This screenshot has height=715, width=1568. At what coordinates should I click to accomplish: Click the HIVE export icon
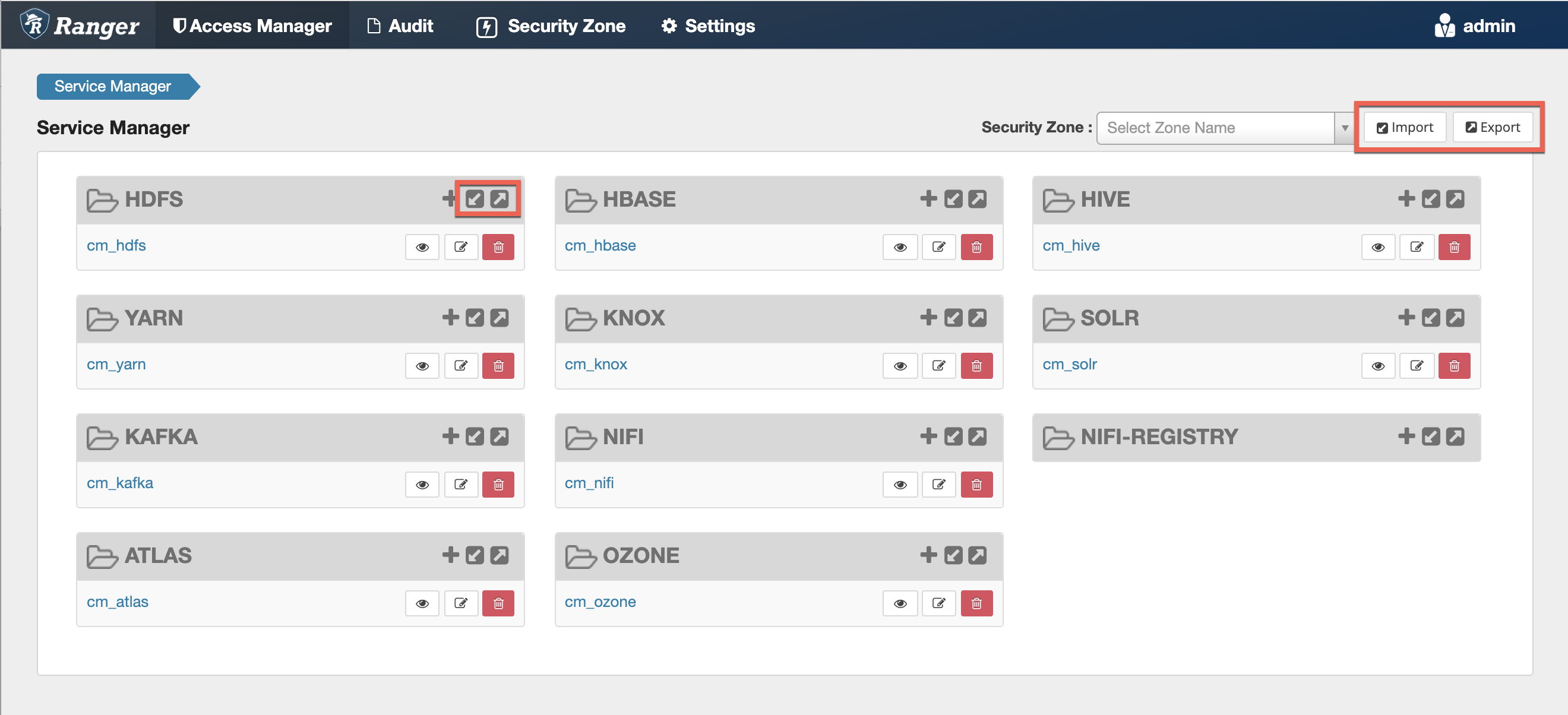coord(1455,199)
